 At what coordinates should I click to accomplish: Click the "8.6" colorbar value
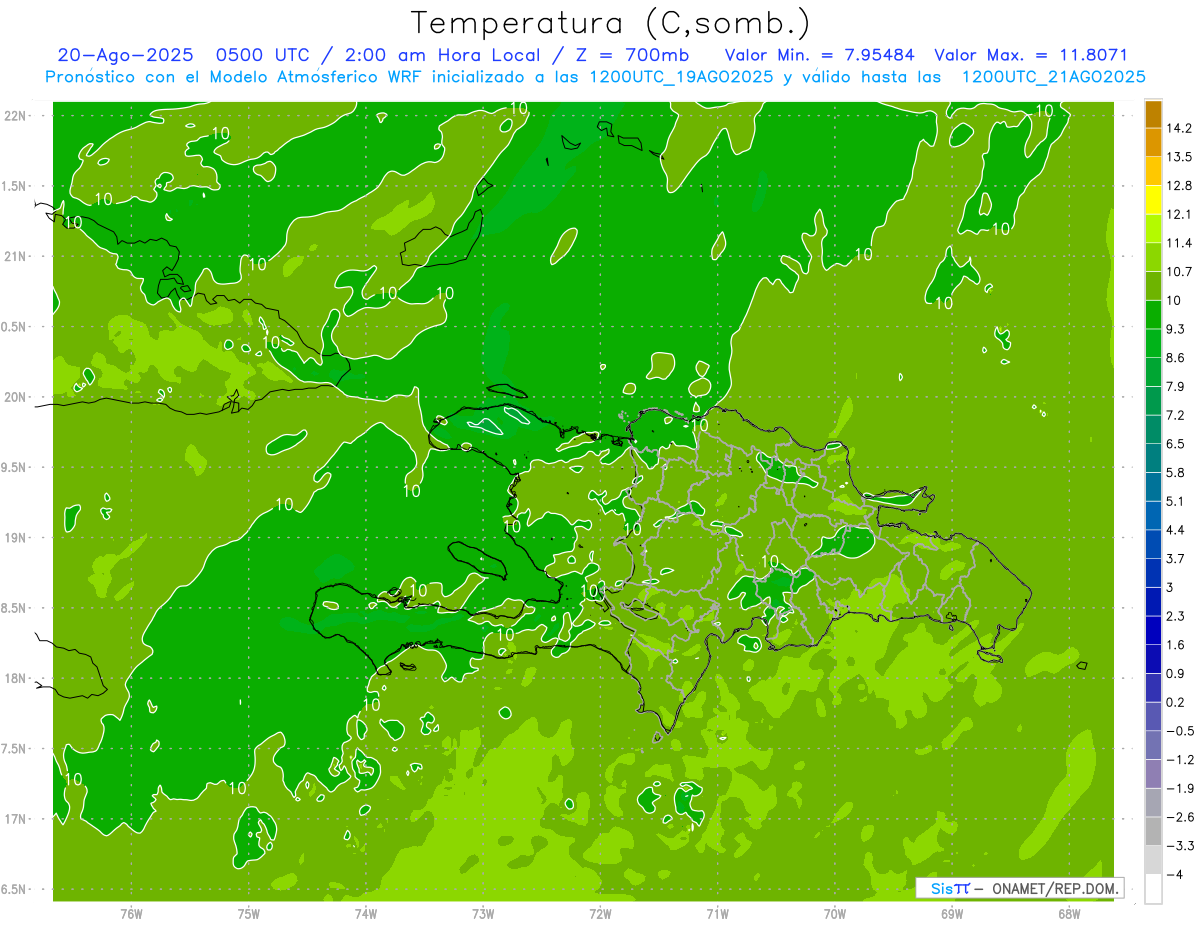pyautogui.click(x=1175, y=358)
